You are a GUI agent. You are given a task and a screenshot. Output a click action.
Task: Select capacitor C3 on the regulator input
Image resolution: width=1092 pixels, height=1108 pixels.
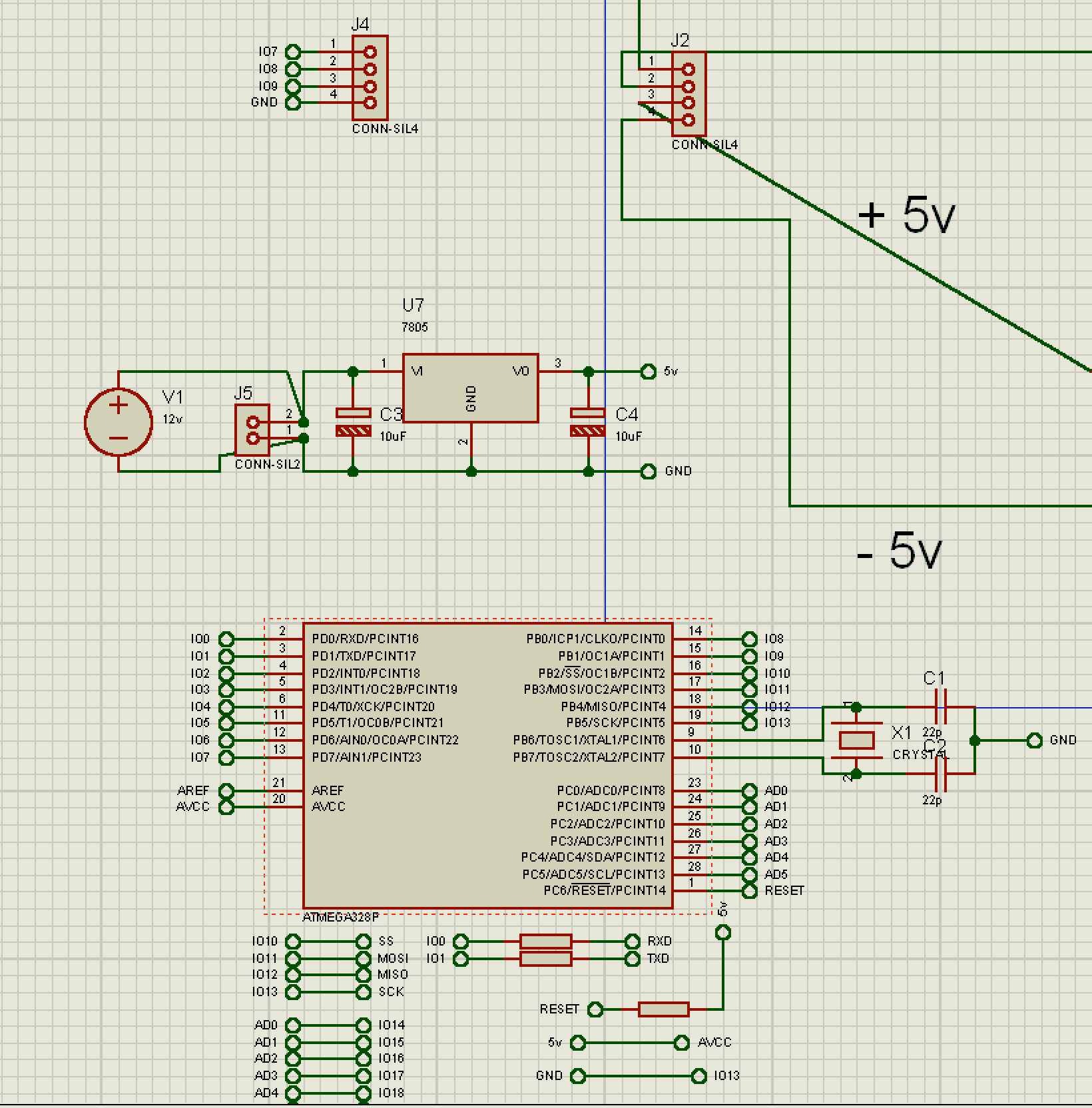(353, 422)
